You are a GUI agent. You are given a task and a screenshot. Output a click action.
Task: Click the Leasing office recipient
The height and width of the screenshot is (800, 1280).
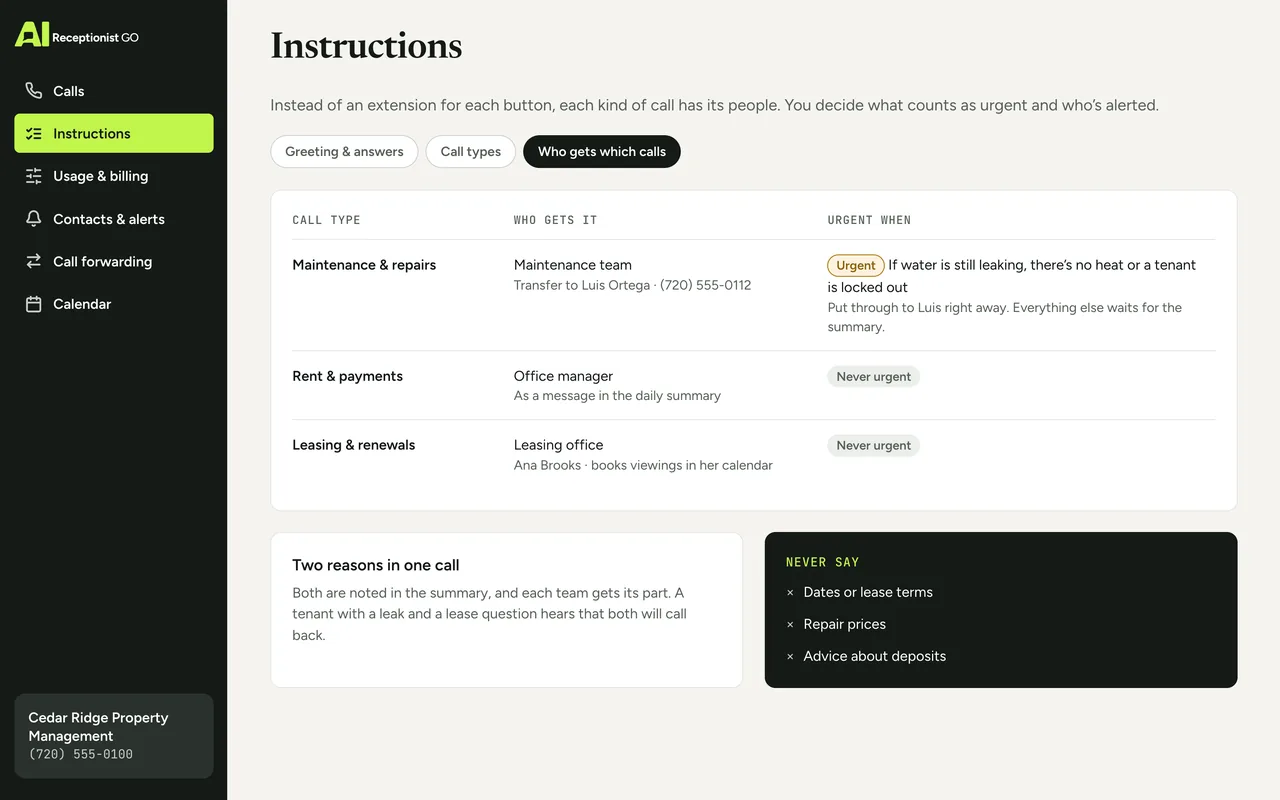(558, 445)
